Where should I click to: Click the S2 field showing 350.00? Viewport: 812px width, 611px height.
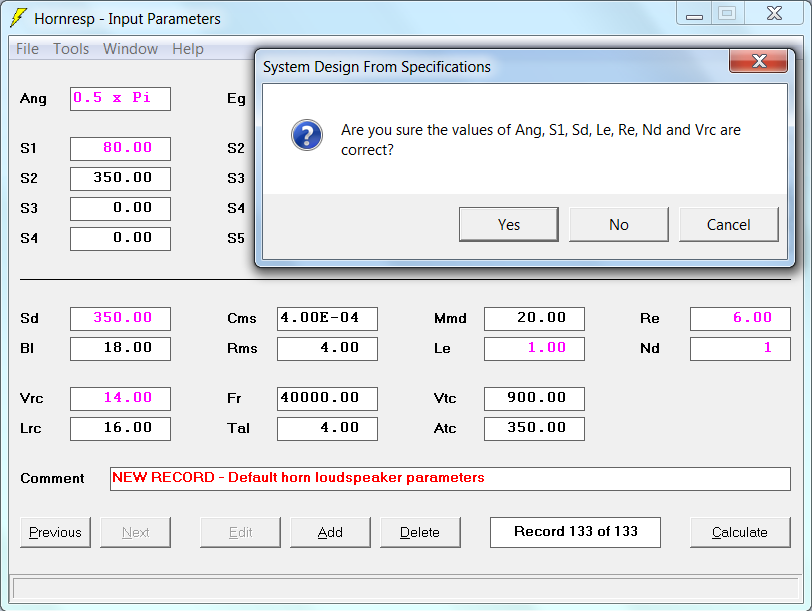(x=120, y=179)
